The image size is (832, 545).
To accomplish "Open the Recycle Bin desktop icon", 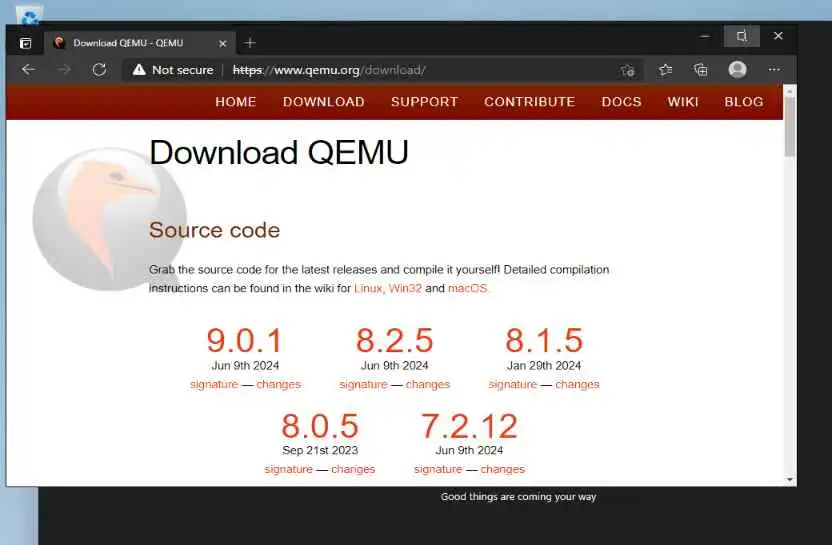I will pyautogui.click(x=29, y=15).
